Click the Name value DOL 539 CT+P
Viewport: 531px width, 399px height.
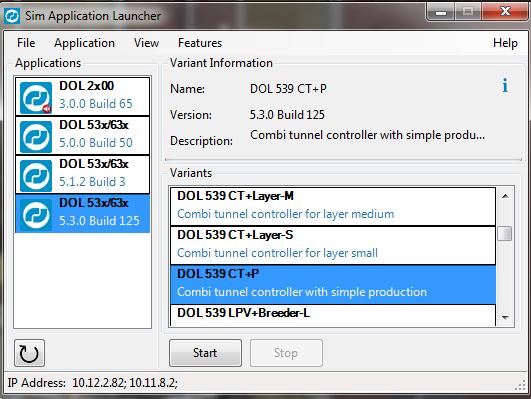(288, 89)
